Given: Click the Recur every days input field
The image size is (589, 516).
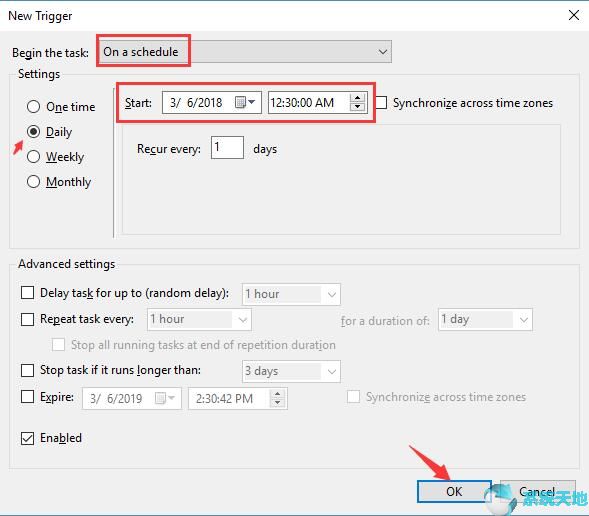Looking at the screenshot, I should click(x=227, y=148).
